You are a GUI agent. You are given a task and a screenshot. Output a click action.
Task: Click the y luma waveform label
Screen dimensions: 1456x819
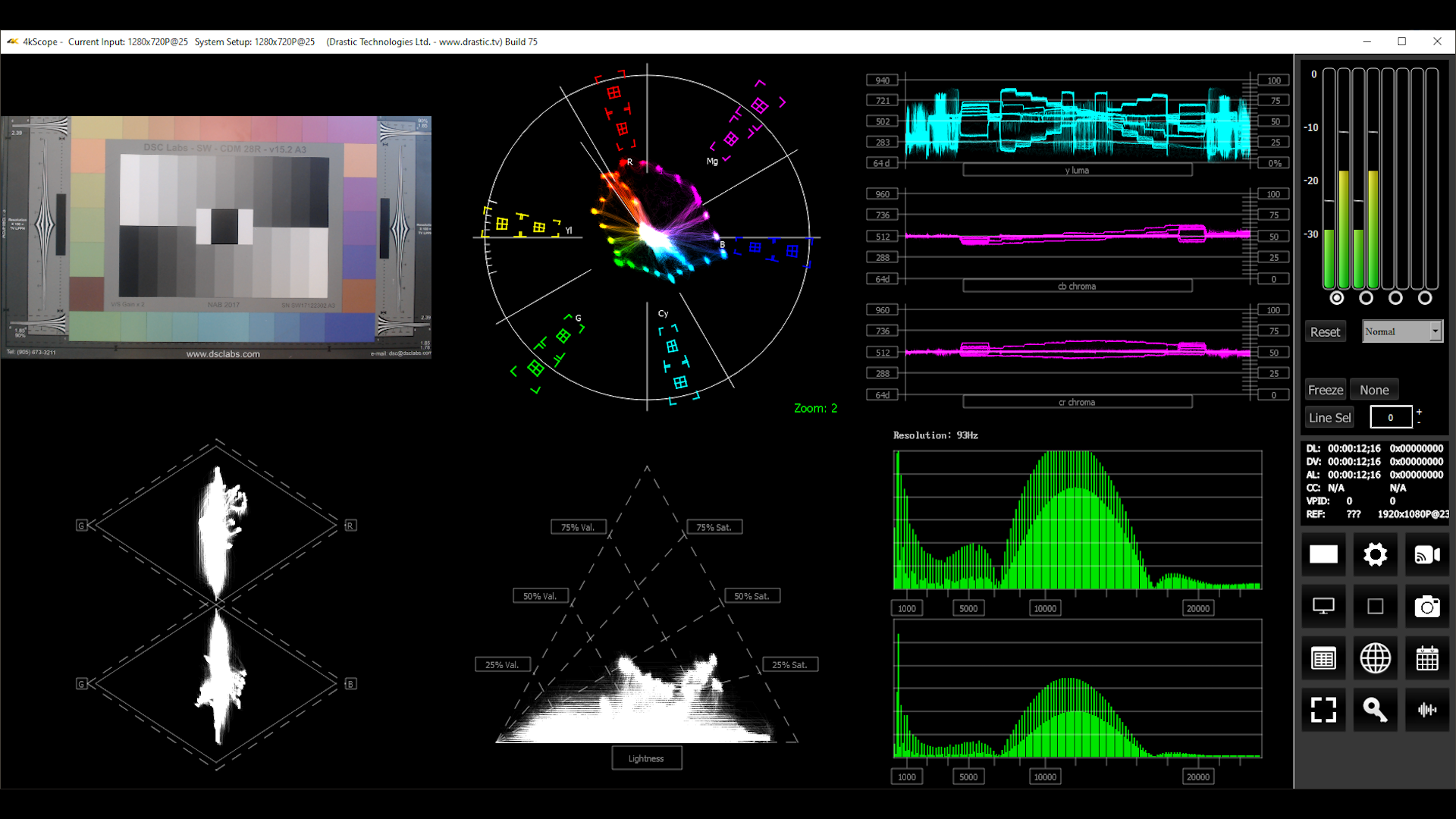pos(1077,170)
